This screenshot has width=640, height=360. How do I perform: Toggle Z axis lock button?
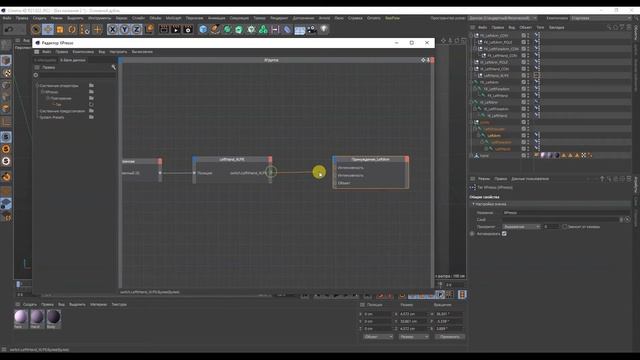coord(137,29)
